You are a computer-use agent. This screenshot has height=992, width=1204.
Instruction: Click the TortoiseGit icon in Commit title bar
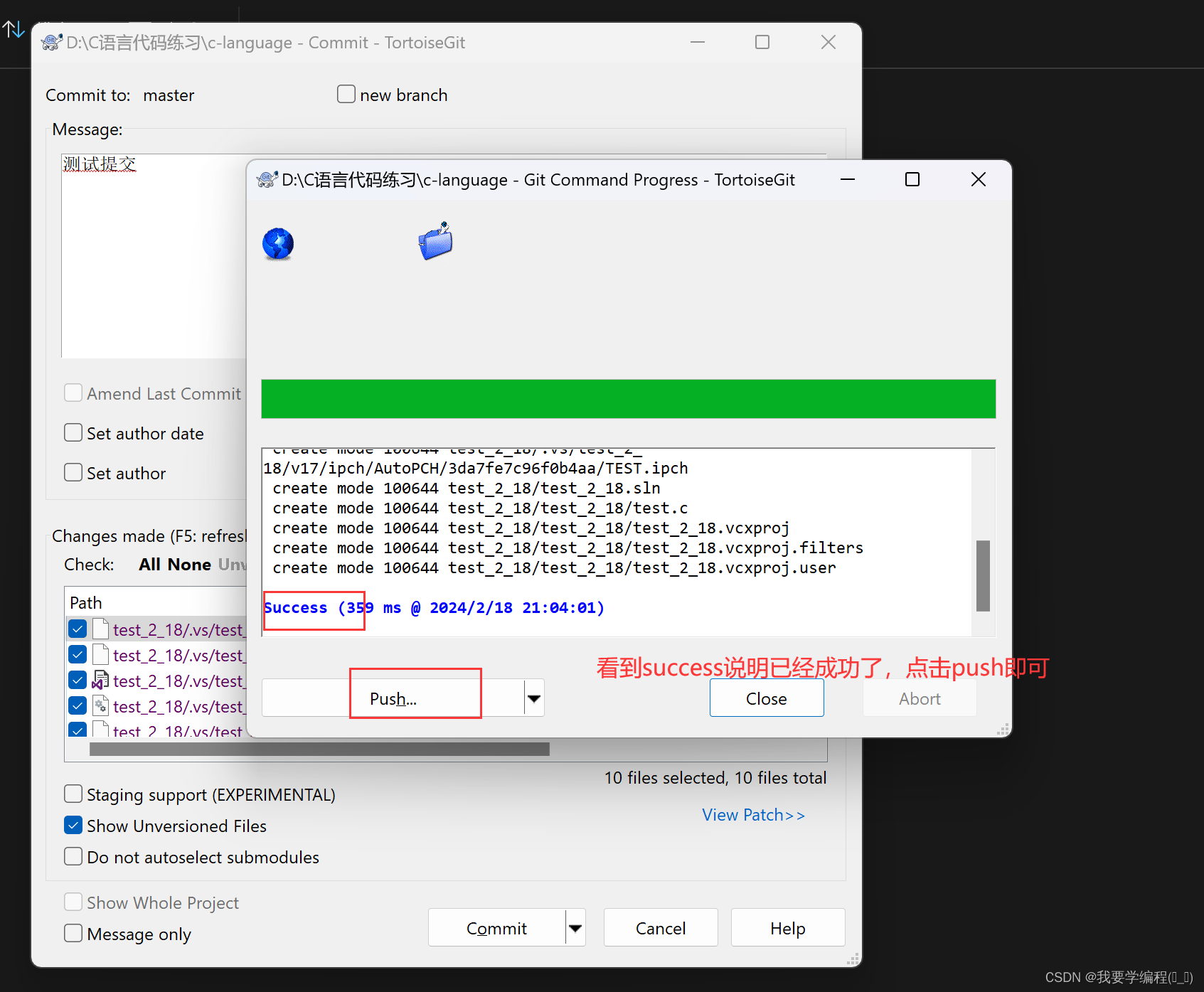click(x=51, y=43)
